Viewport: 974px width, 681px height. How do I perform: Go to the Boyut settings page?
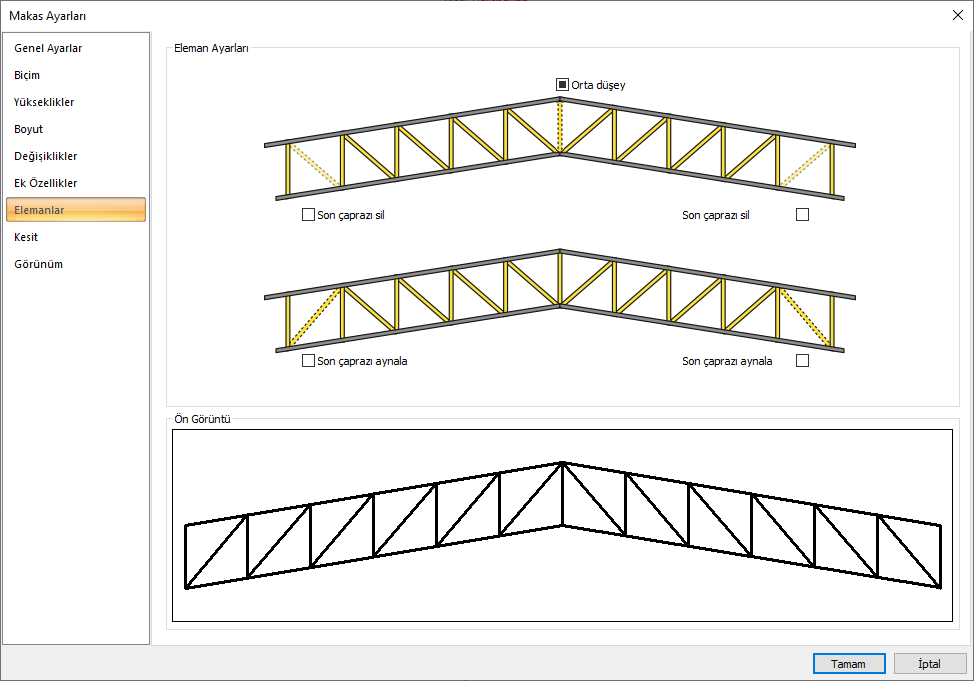[28, 129]
